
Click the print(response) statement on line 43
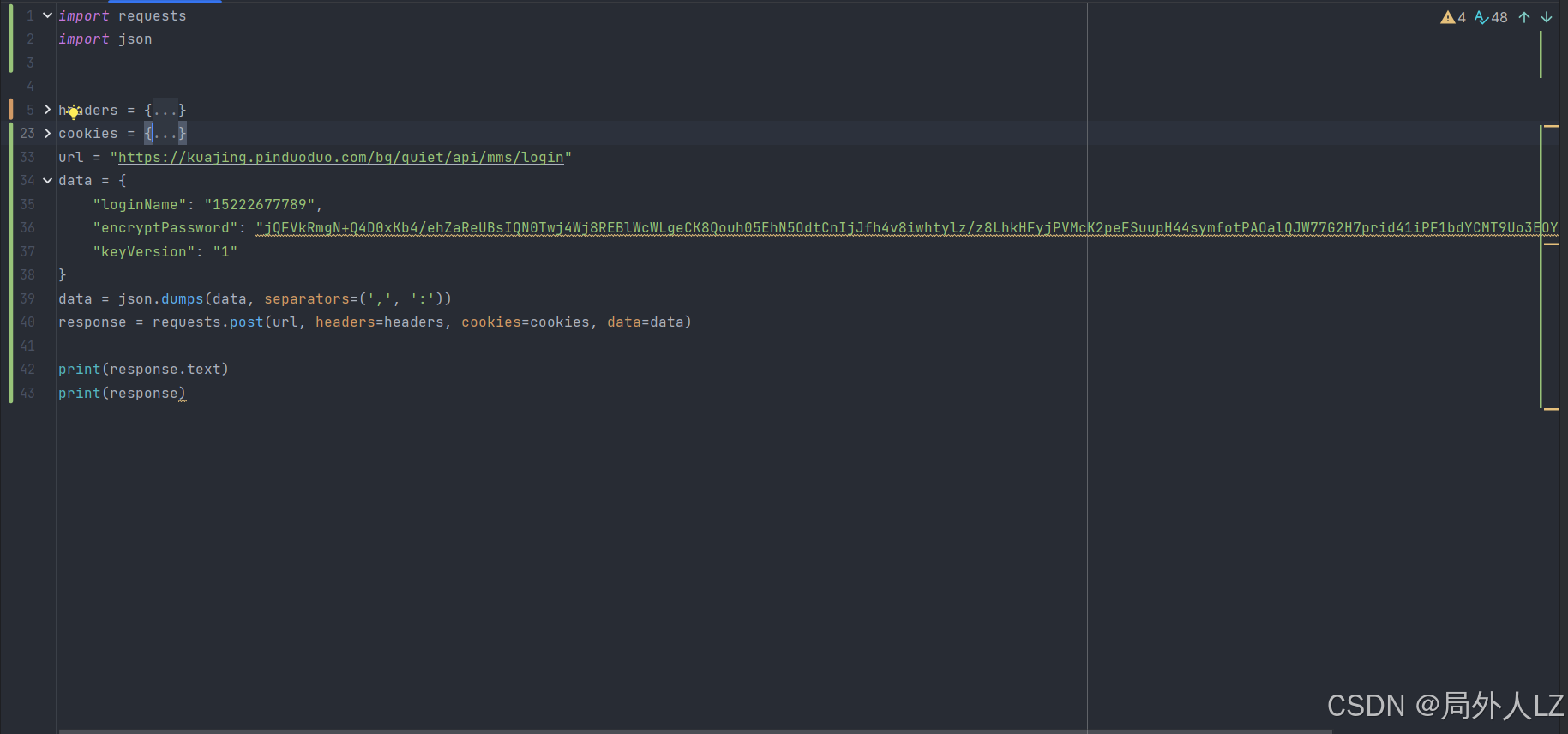click(x=123, y=393)
